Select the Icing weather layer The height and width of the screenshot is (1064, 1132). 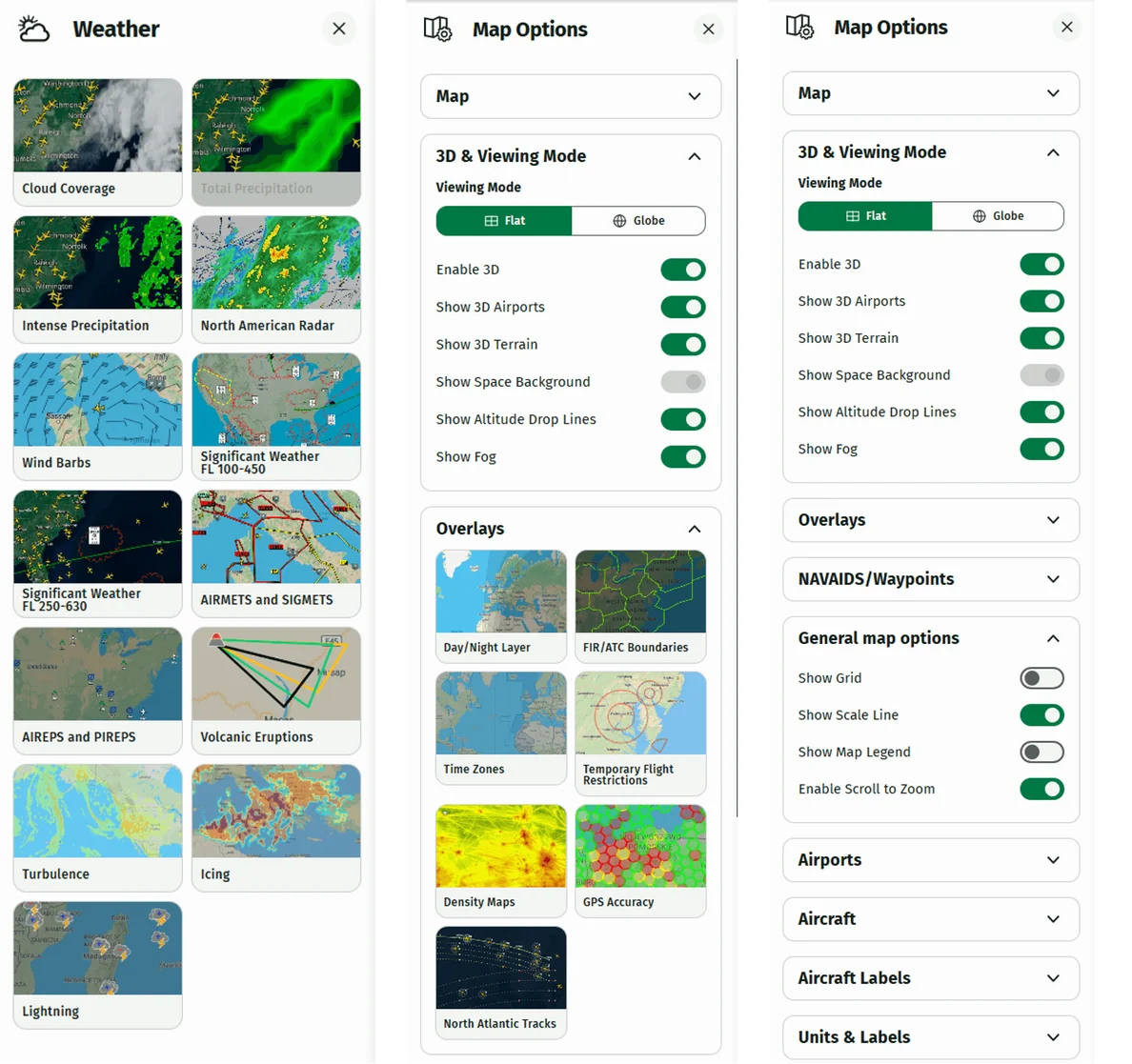click(275, 828)
